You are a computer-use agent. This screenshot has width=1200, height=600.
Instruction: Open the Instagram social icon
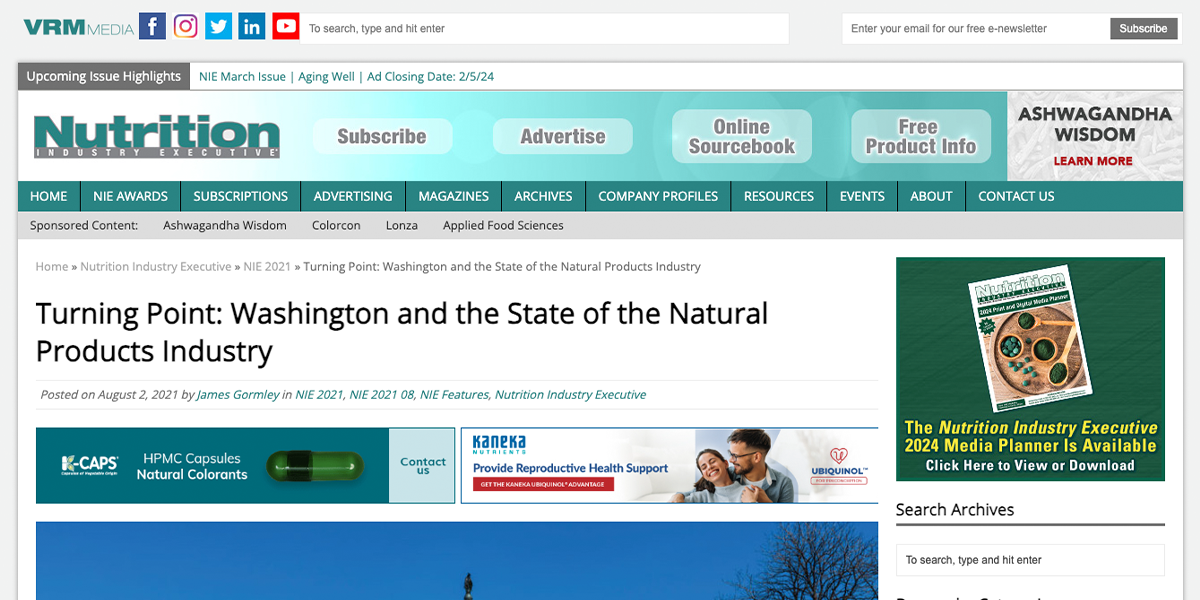(x=185, y=26)
